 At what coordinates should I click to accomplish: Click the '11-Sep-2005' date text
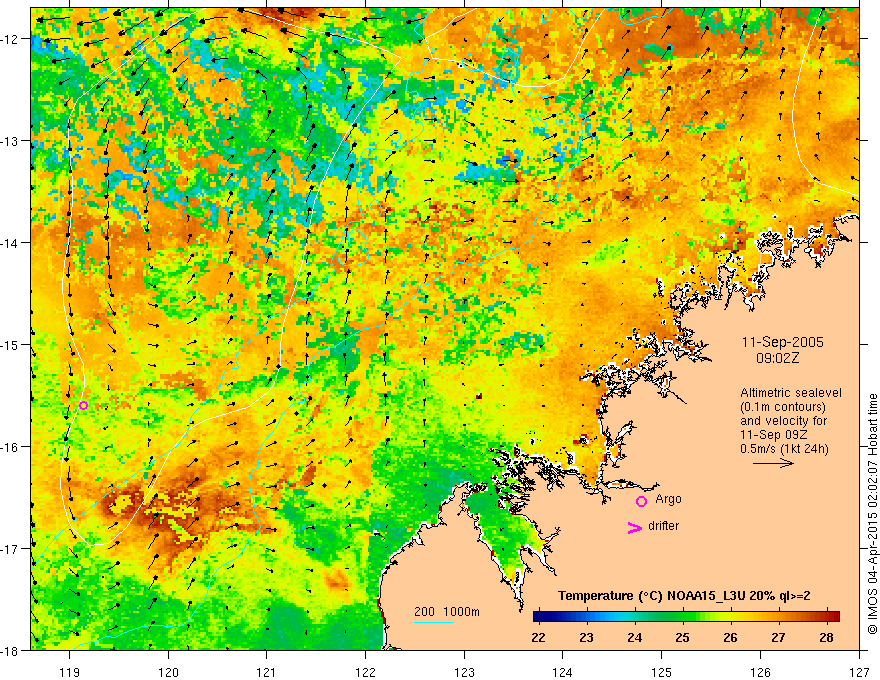[x=782, y=342]
